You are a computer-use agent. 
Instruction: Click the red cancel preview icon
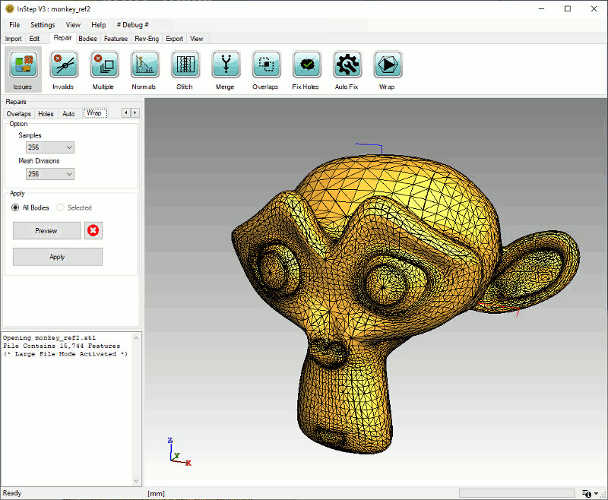93,230
